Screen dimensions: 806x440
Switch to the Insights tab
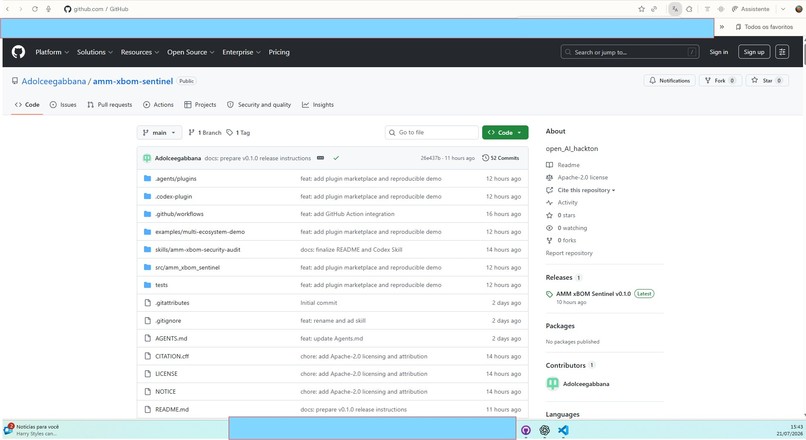click(x=318, y=104)
